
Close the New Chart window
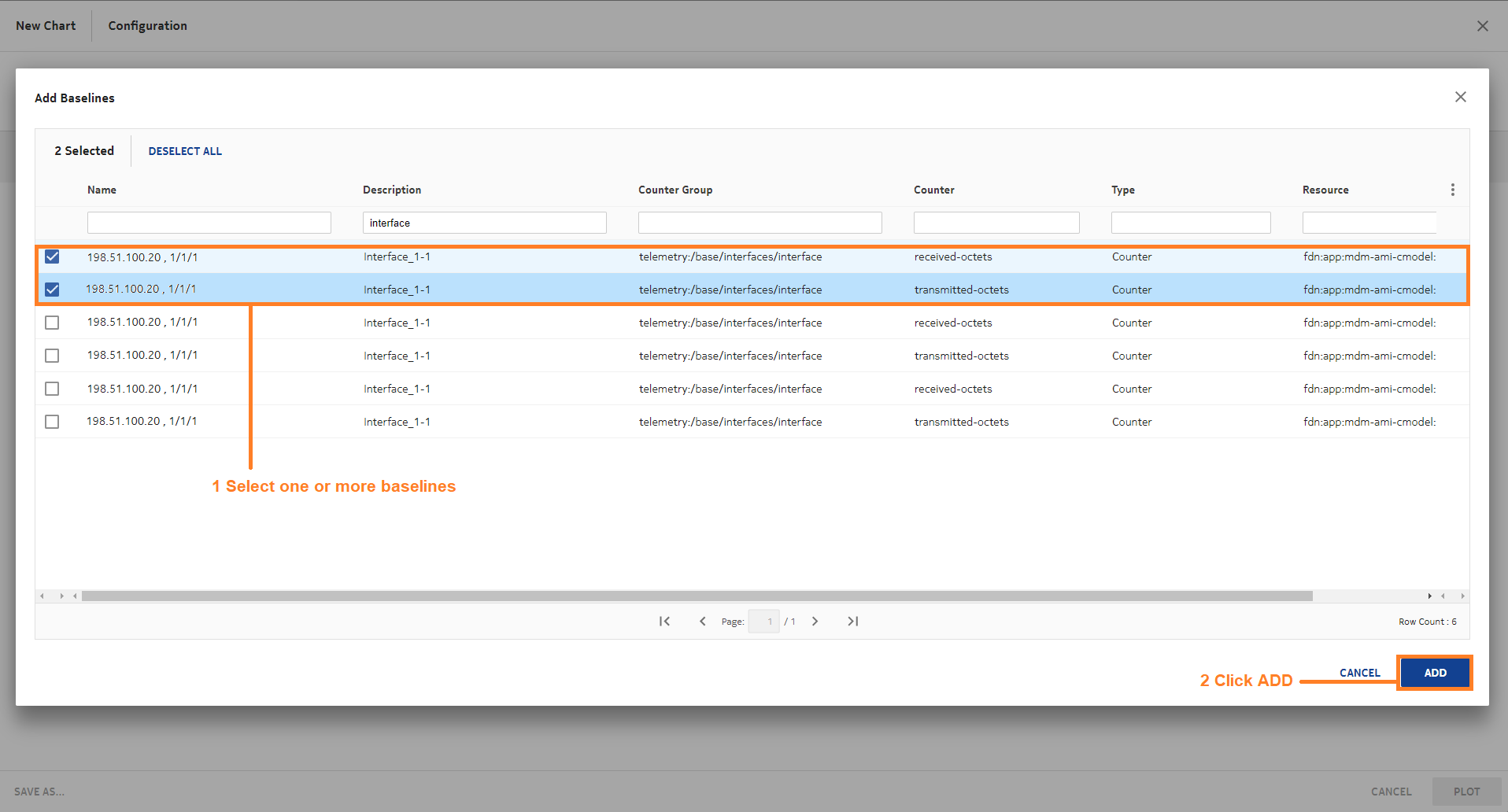tap(1483, 26)
